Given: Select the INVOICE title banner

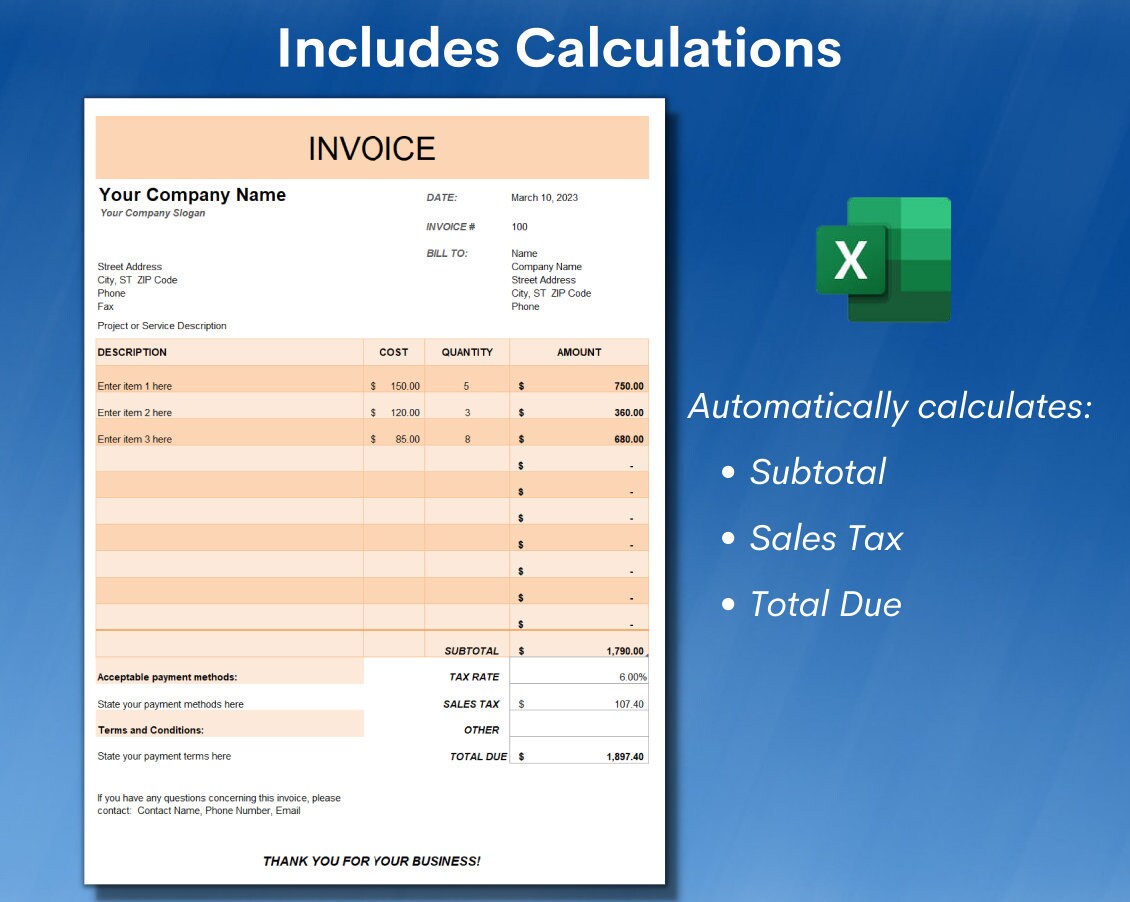Looking at the screenshot, I should point(372,147).
